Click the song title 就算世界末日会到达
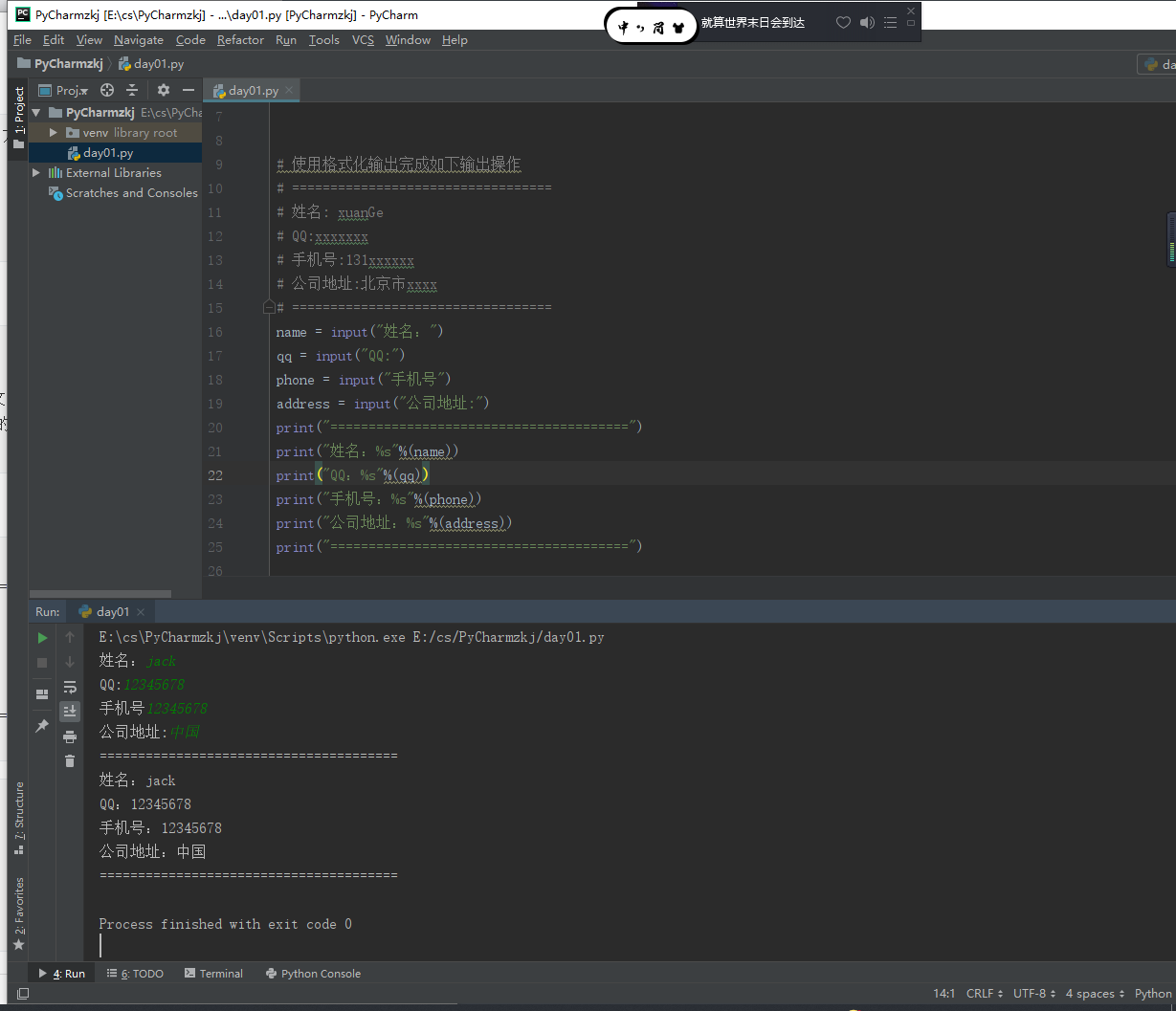Viewport: 1176px width, 1011px height. (x=752, y=23)
